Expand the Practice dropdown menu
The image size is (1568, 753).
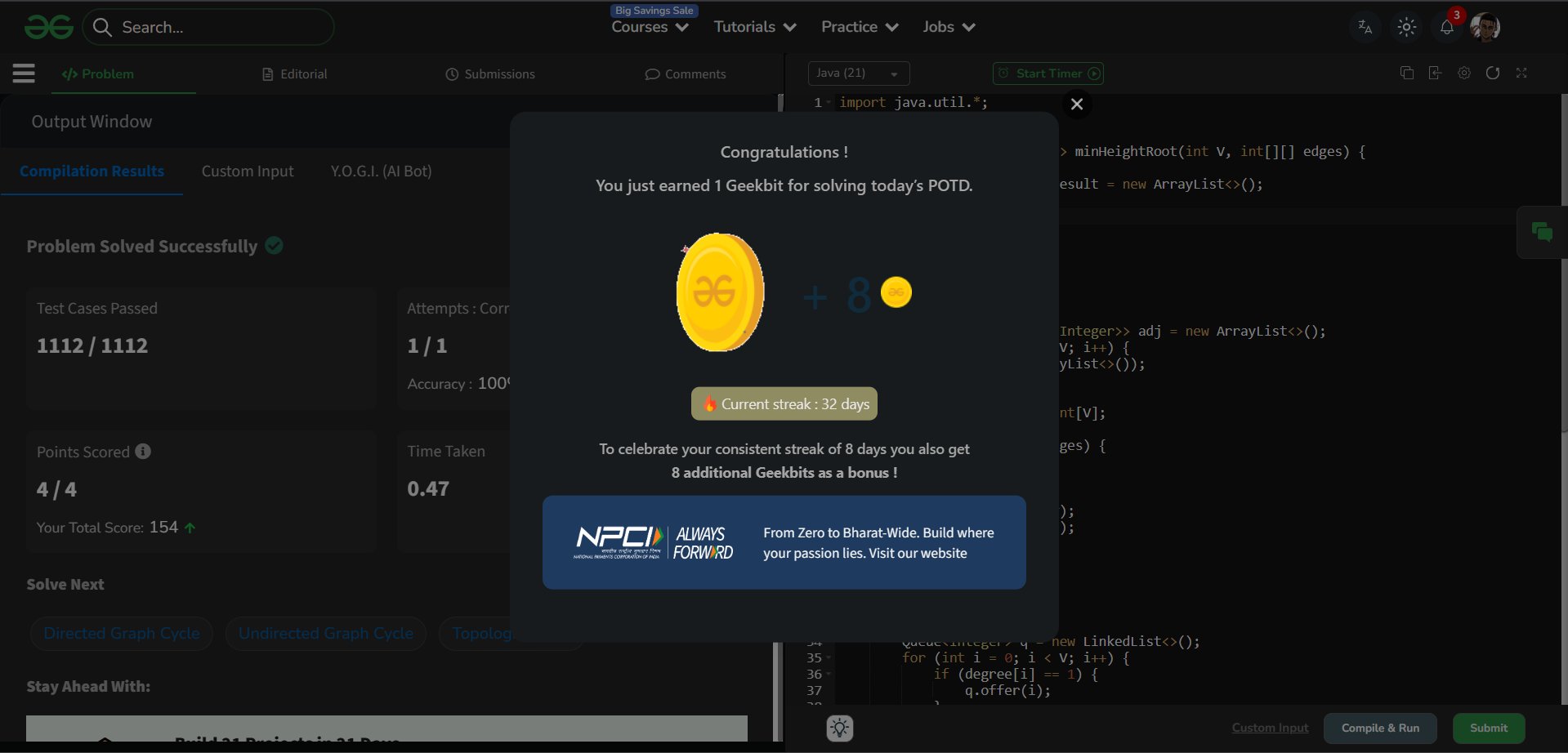coord(860,27)
